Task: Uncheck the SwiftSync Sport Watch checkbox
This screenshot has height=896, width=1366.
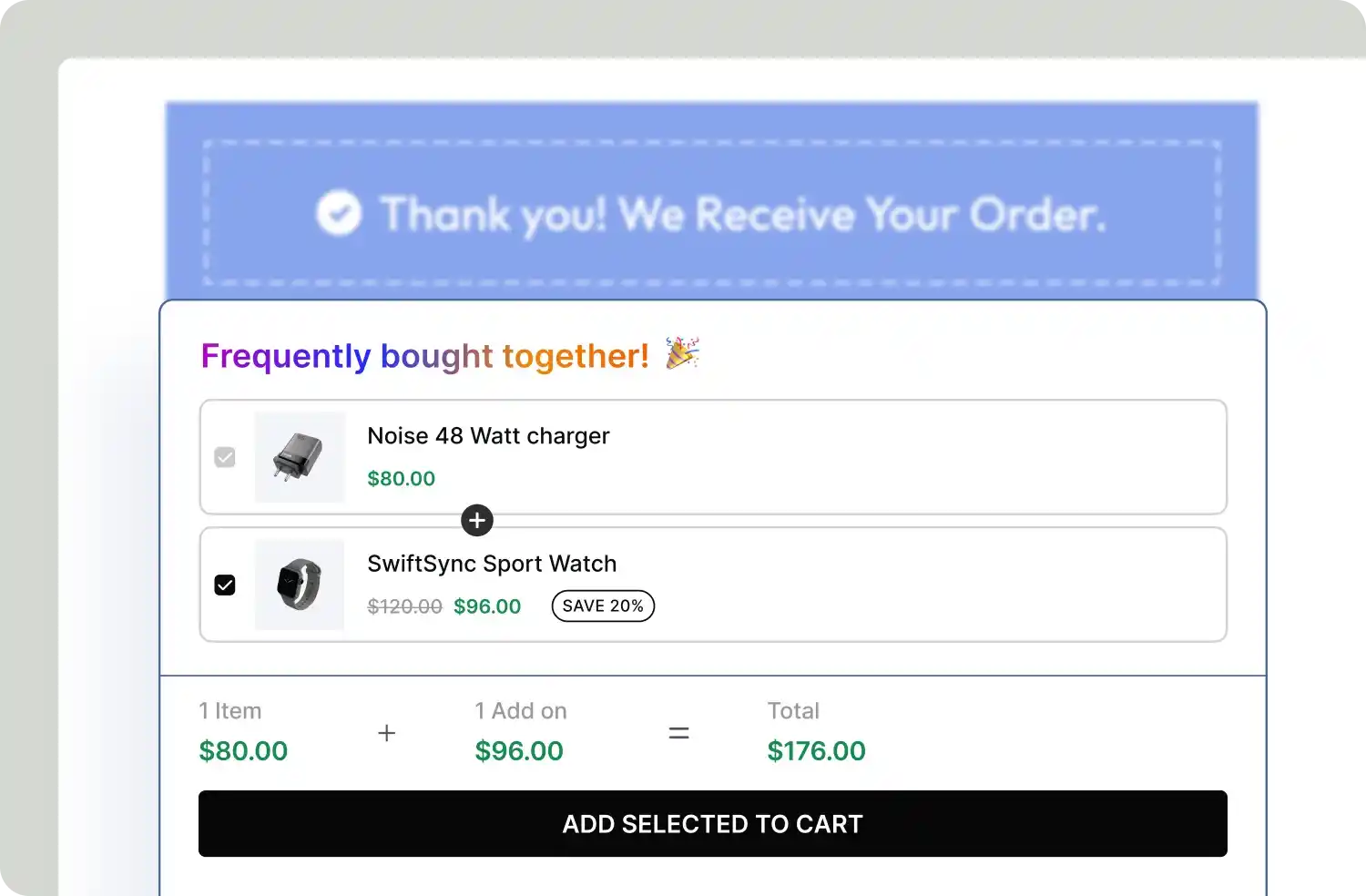Action: click(225, 585)
